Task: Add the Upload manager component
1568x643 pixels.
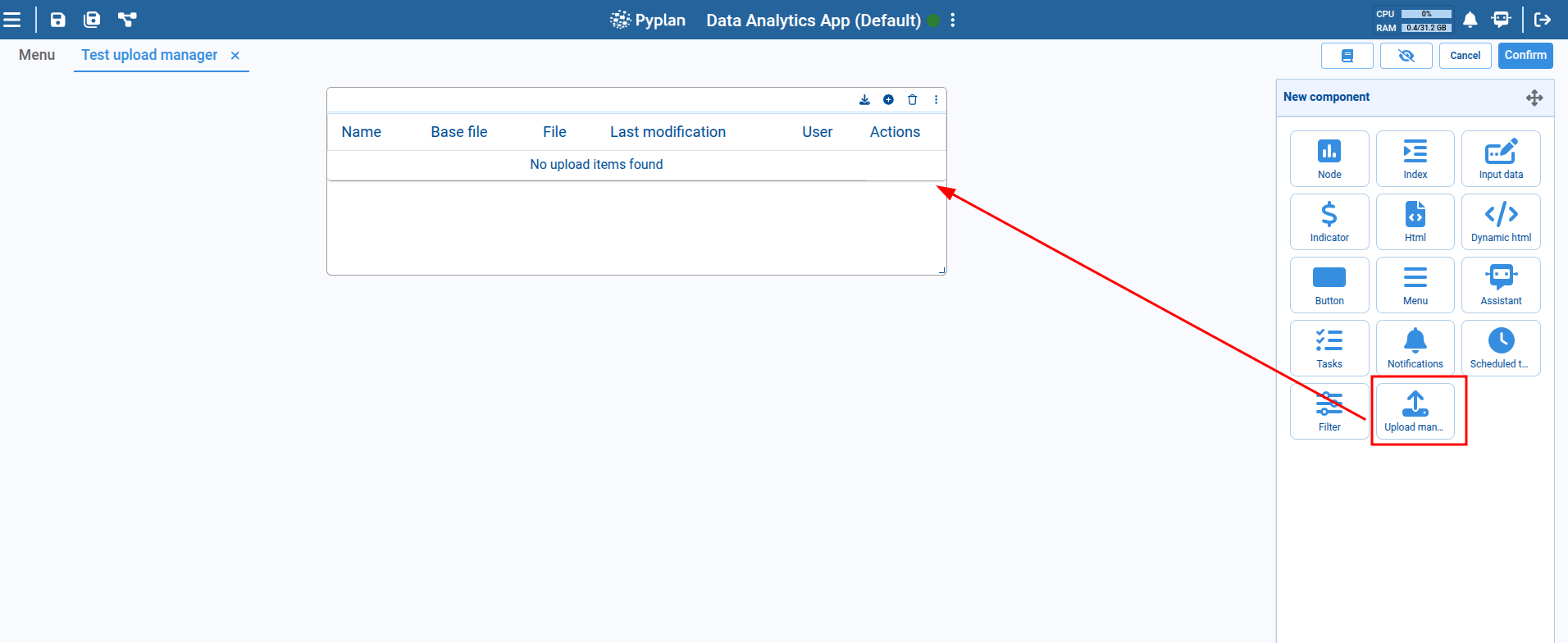Action: click(1415, 411)
